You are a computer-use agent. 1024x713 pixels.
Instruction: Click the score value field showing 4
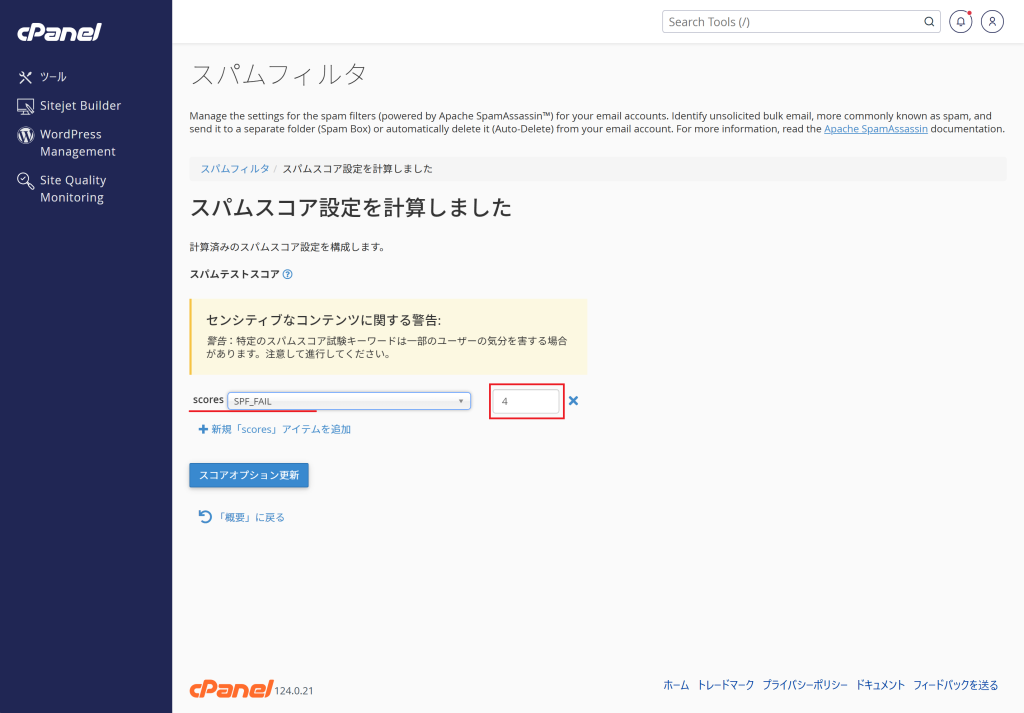[x=527, y=400]
